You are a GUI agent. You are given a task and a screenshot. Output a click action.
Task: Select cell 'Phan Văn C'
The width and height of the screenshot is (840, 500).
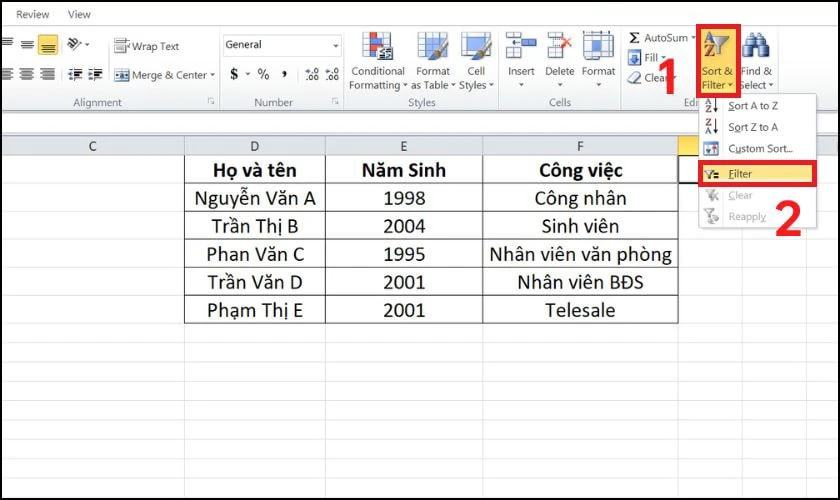coord(254,254)
